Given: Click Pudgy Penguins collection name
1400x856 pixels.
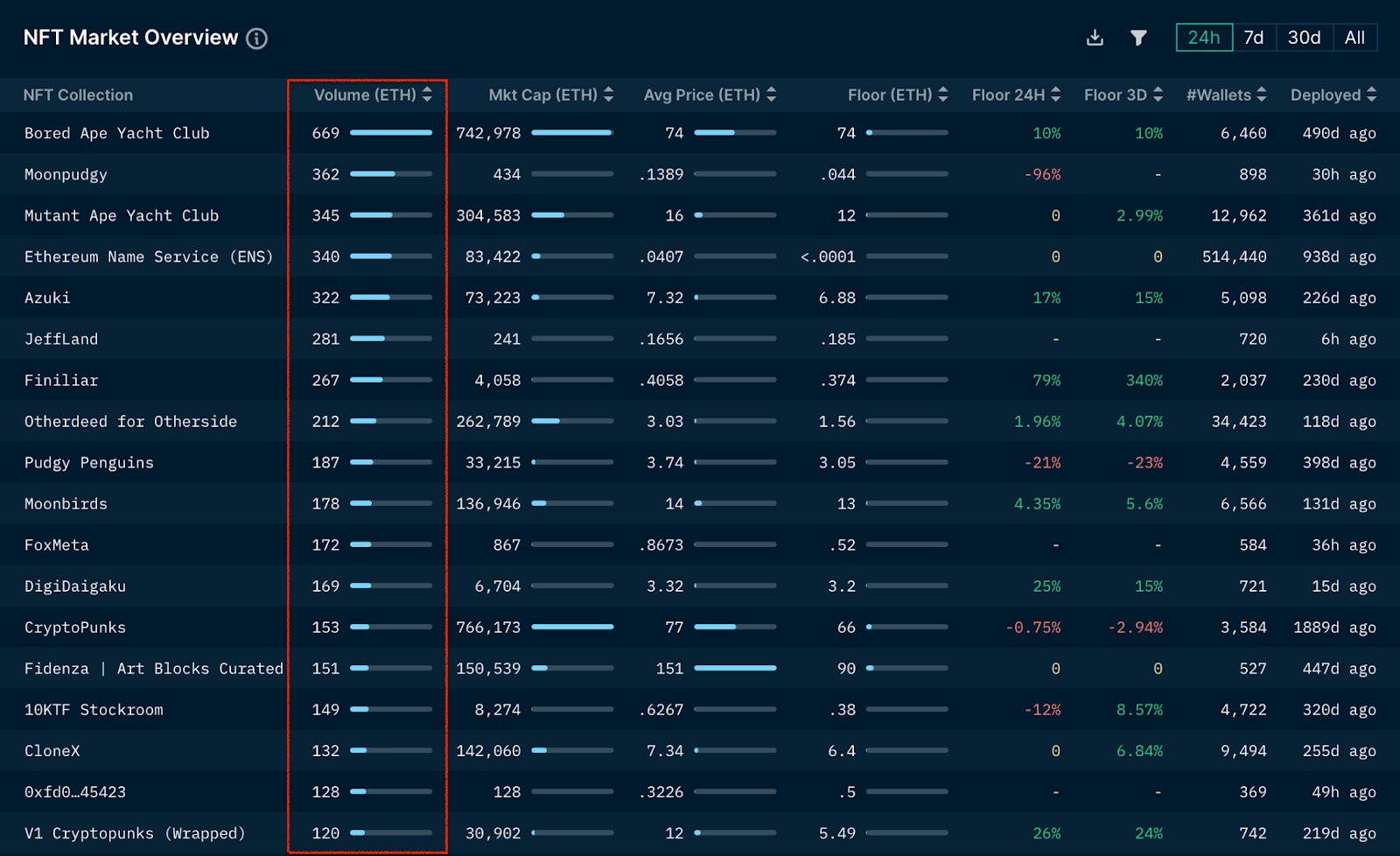Looking at the screenshot, I should click(89, 462).
